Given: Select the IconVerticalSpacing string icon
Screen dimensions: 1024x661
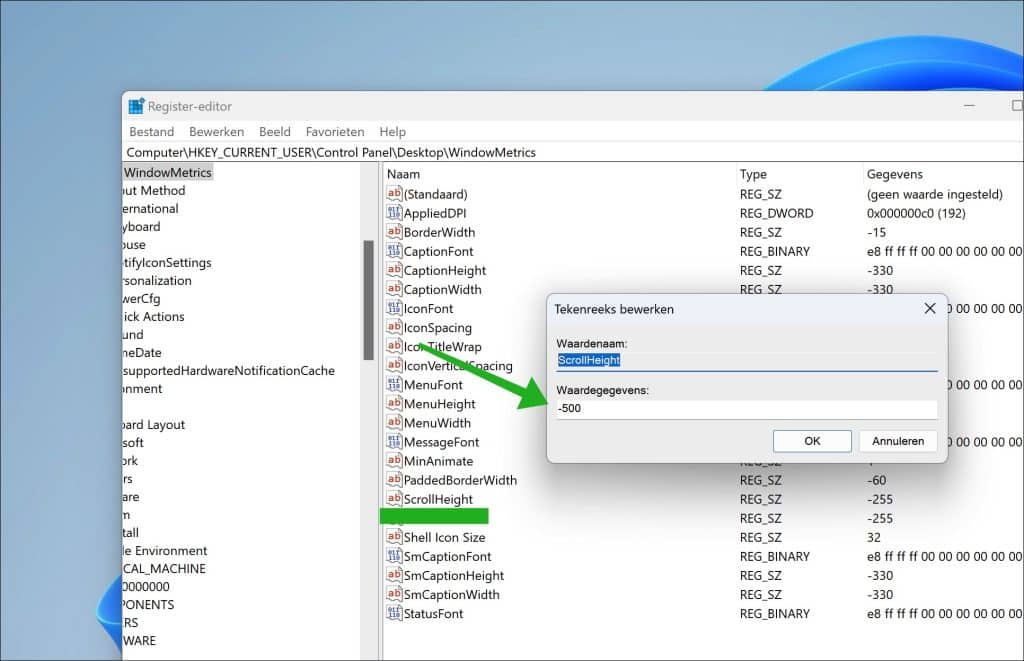Looking at the screenshot, I should [394, 365].
